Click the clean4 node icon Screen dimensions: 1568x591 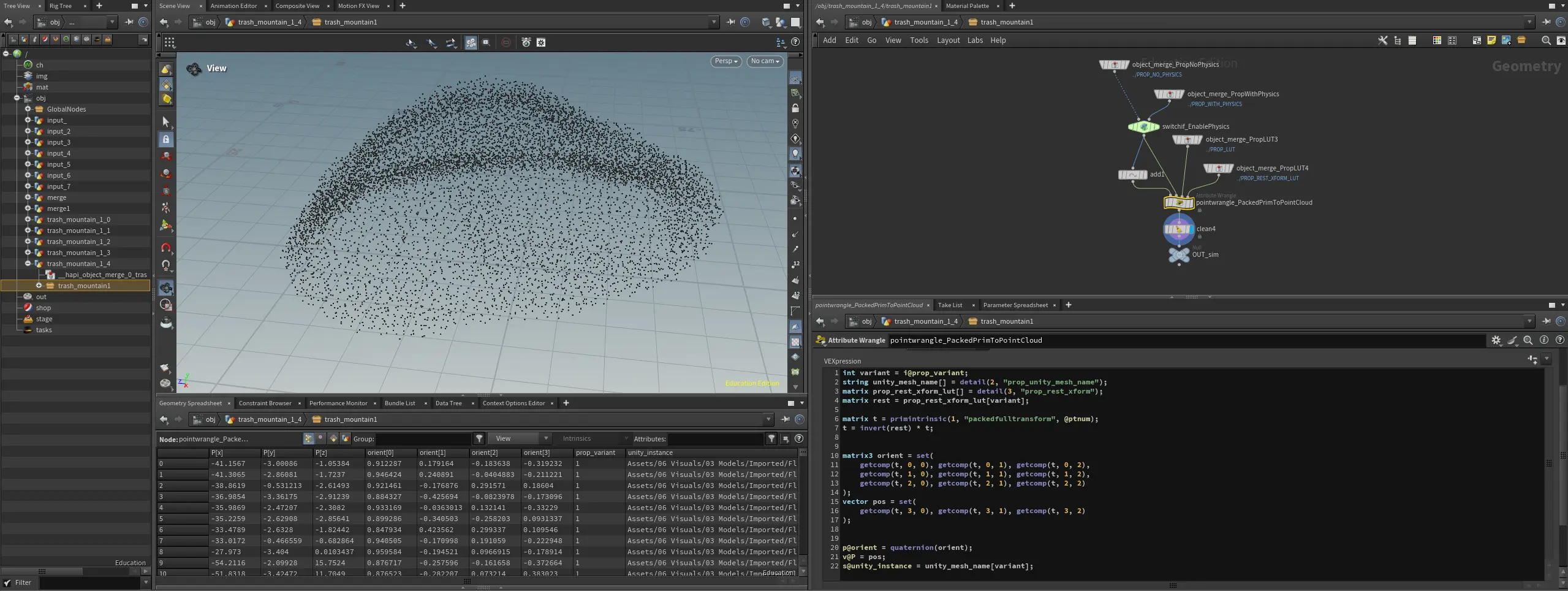point(1178,229)
